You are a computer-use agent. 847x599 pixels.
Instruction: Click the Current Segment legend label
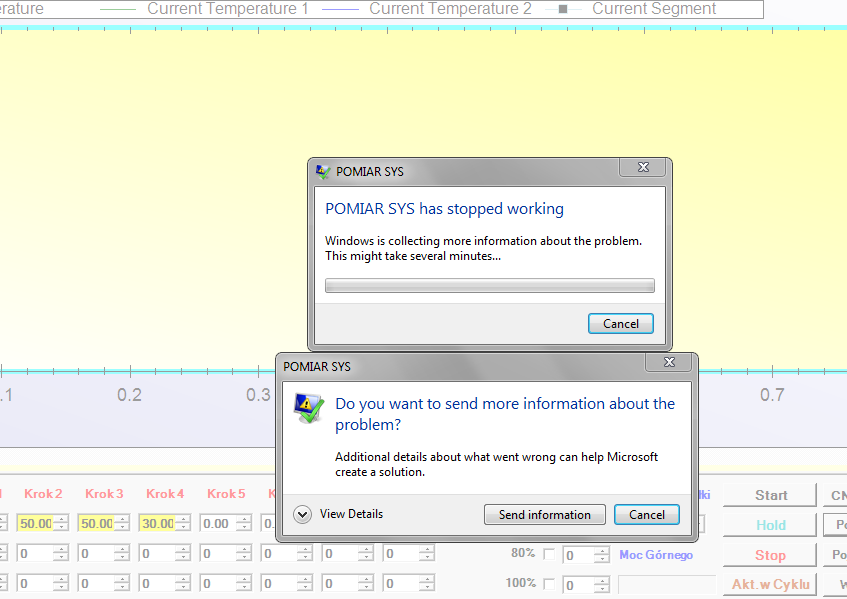[x=654, y=9]
